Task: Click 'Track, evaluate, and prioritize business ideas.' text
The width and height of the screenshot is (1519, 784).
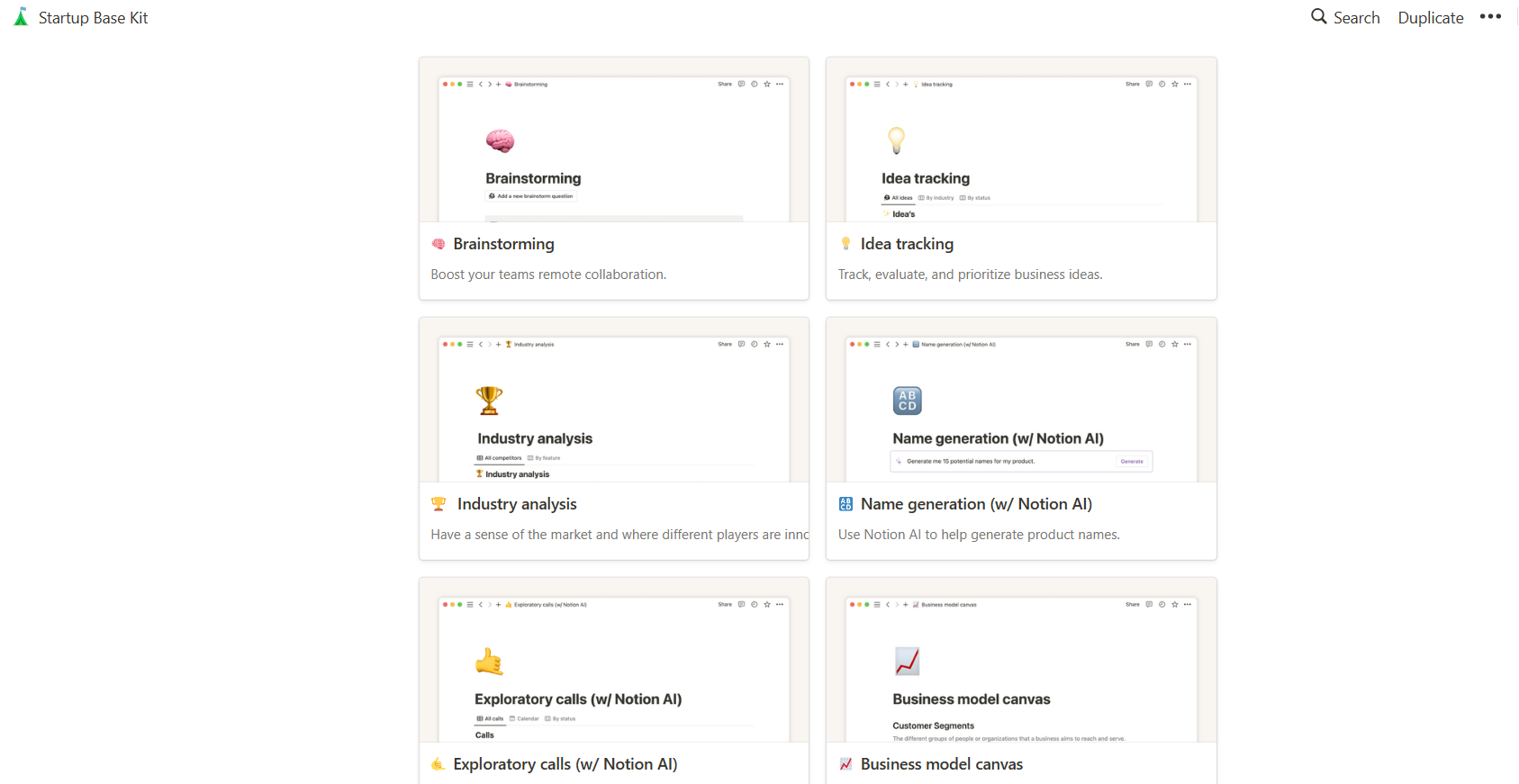Action: pos(970,275)
